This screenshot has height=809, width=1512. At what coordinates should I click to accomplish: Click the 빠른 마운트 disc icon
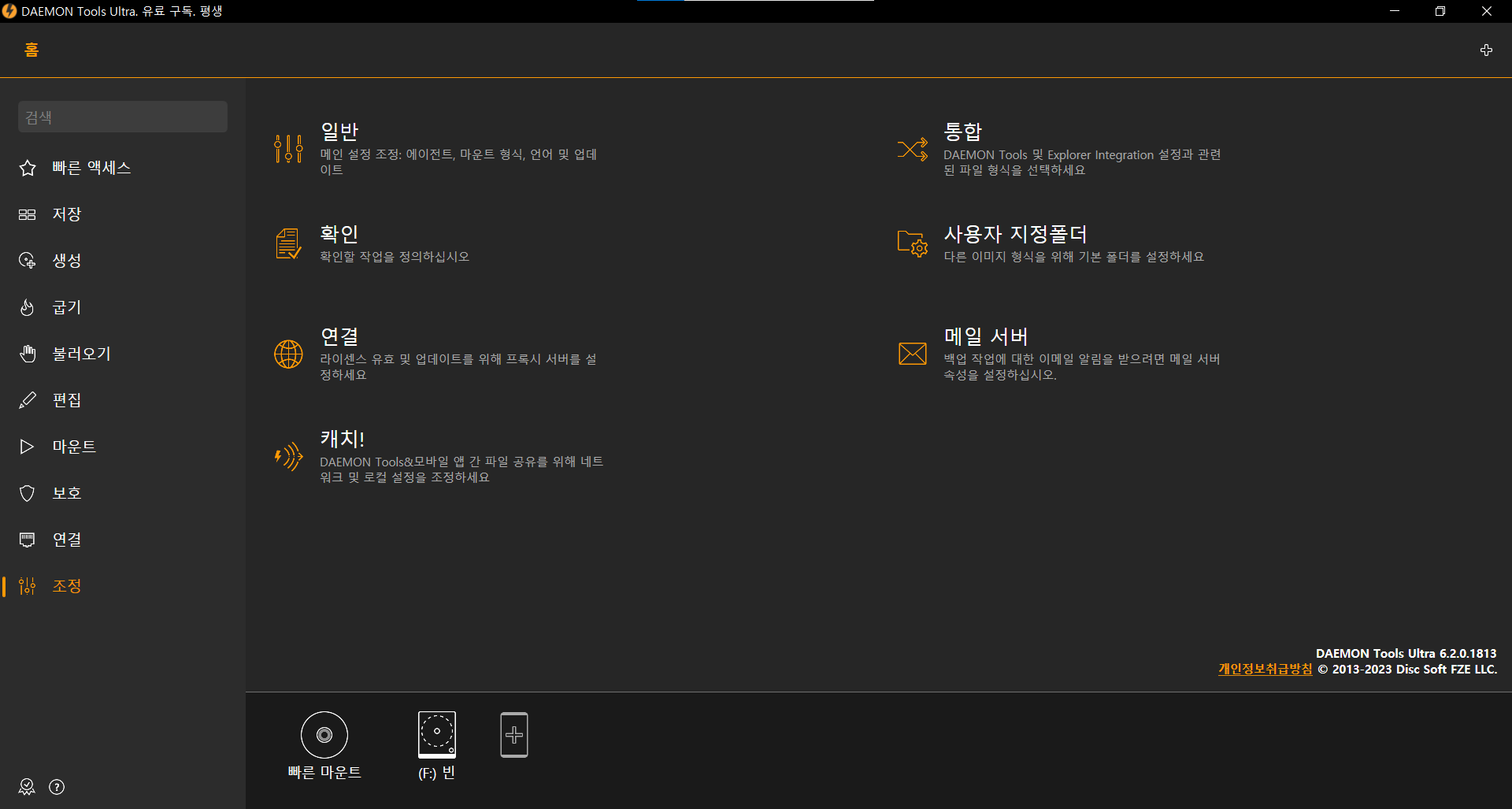(x=324, y=735)
